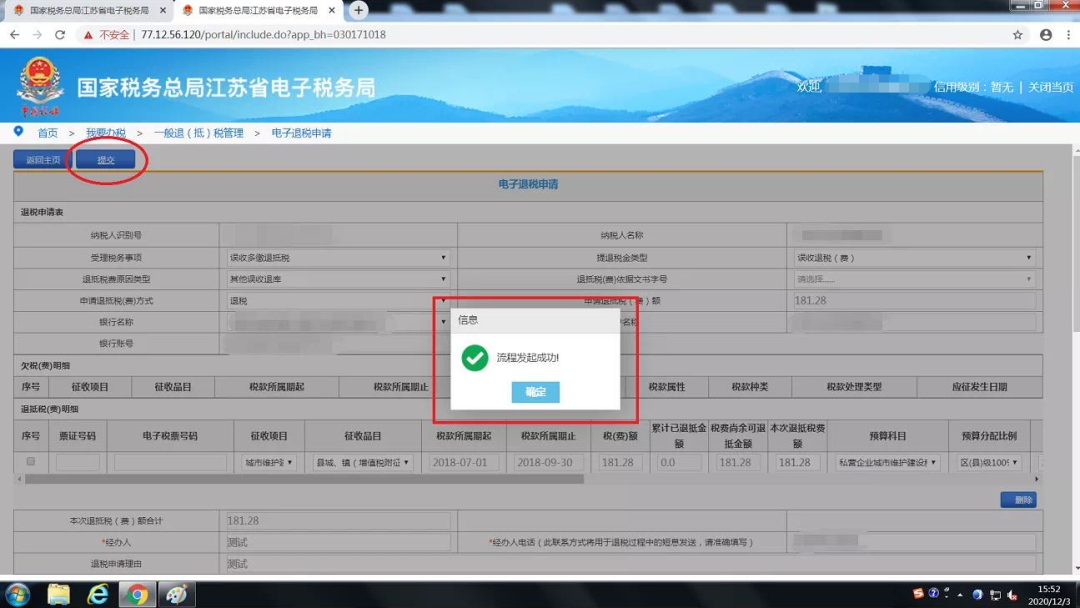Click the 票证号码 input box

tap(78, 462)
